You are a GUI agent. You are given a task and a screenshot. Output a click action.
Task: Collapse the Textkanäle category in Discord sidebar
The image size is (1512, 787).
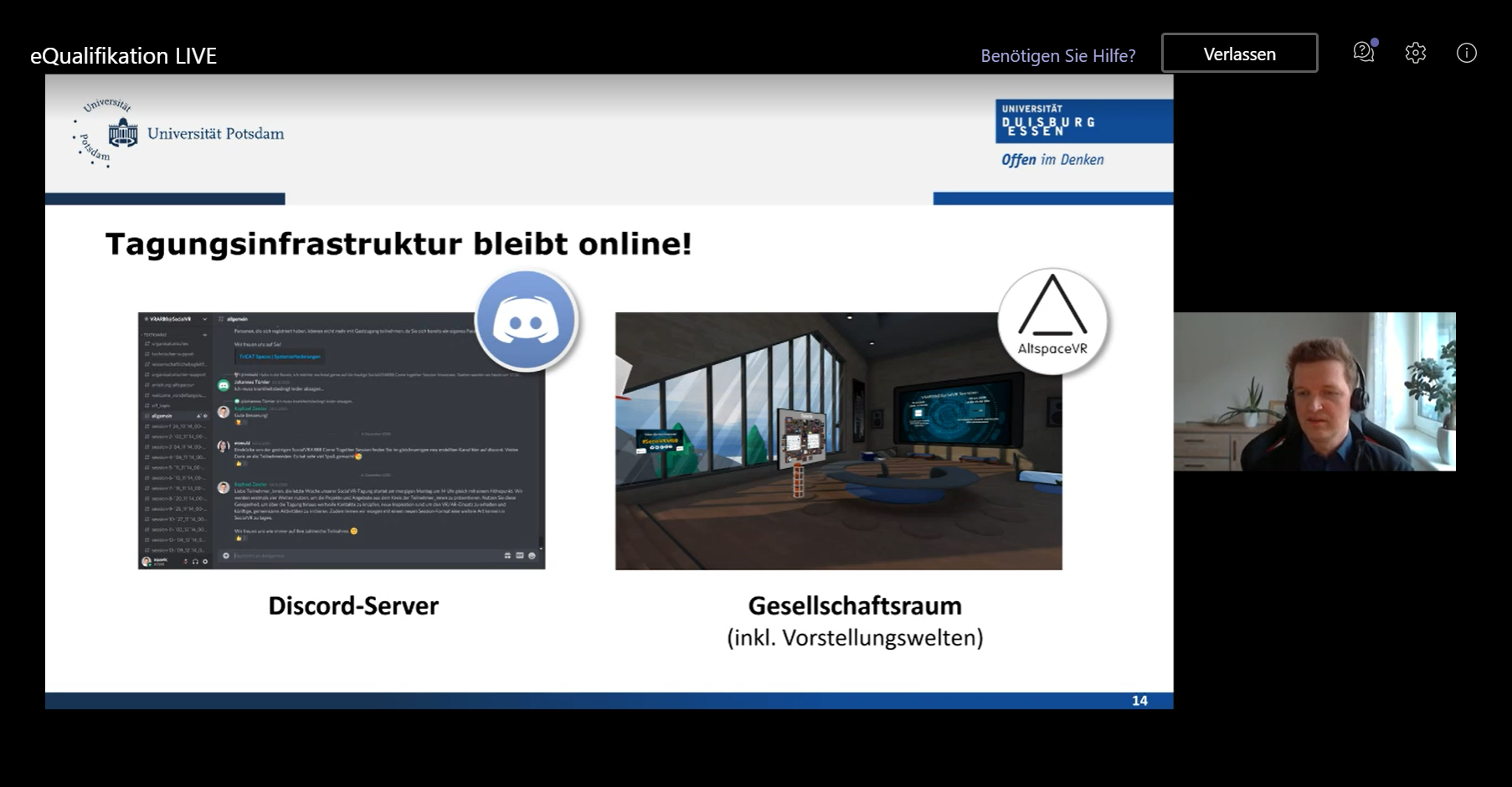click(155, 334)
